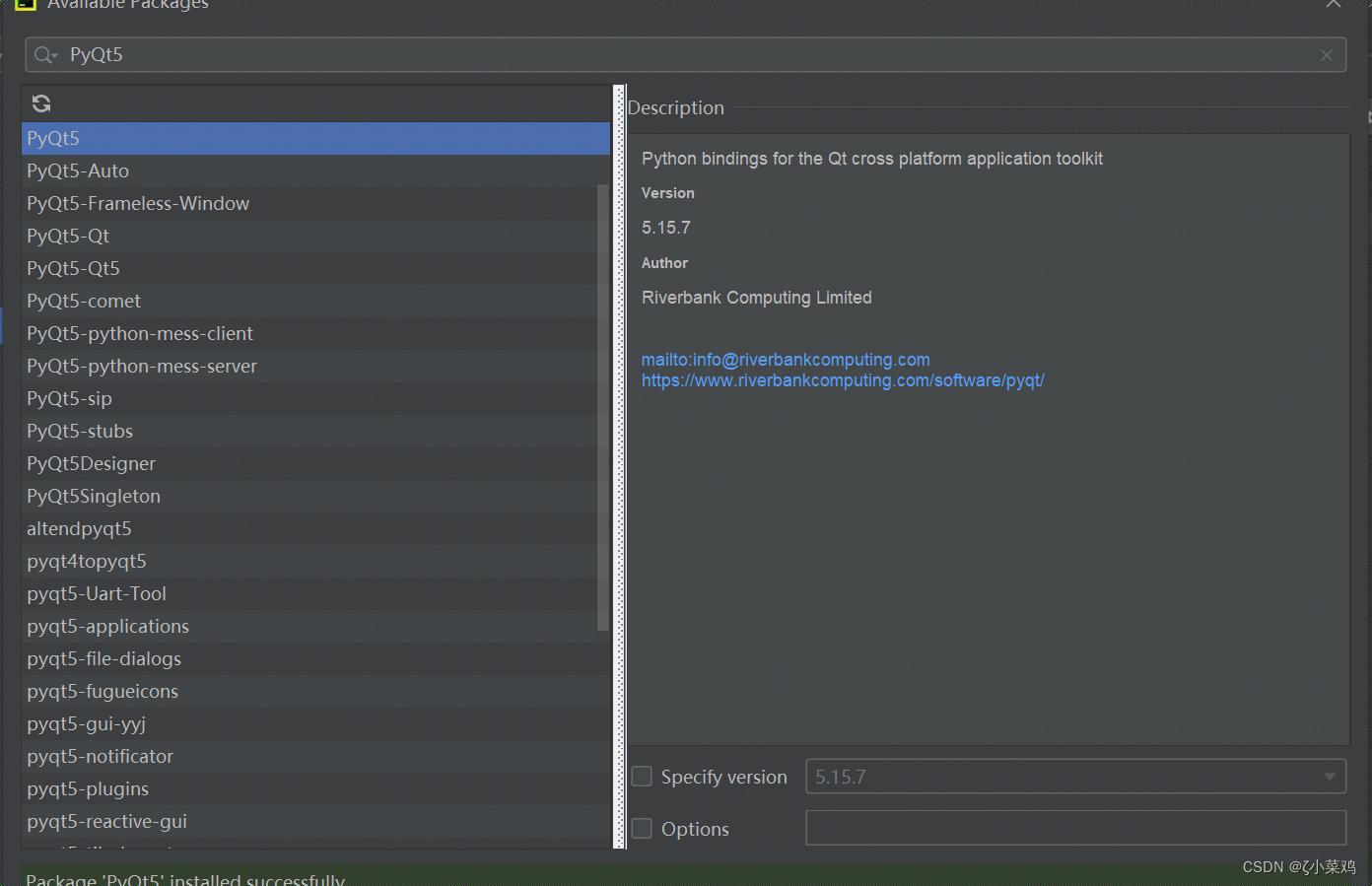Viewport: 1372px width, 886px height.
Task: Click the version number 5.15.7 text
Action: pos(666,228)
